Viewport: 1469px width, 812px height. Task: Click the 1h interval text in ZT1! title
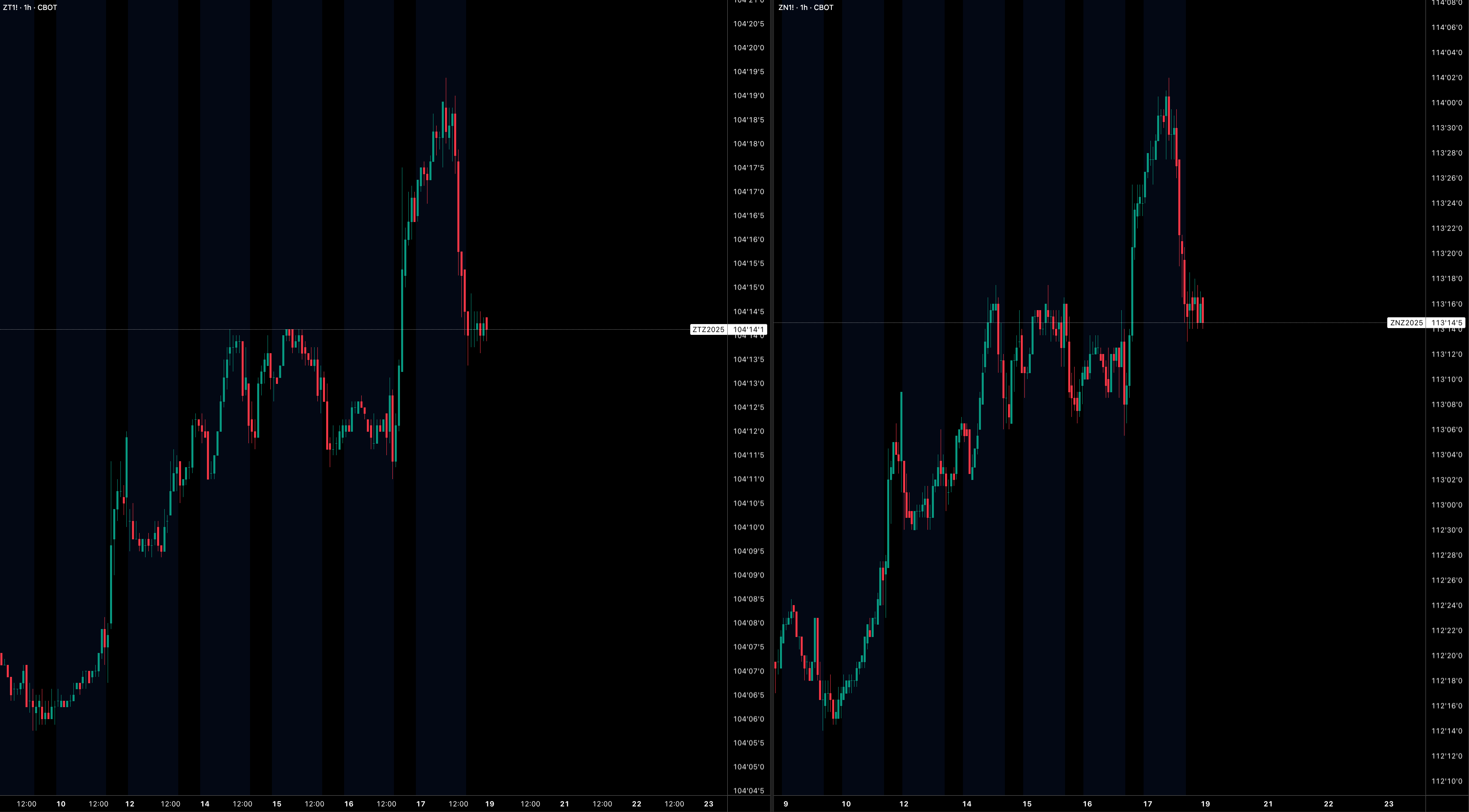point(28,8)
